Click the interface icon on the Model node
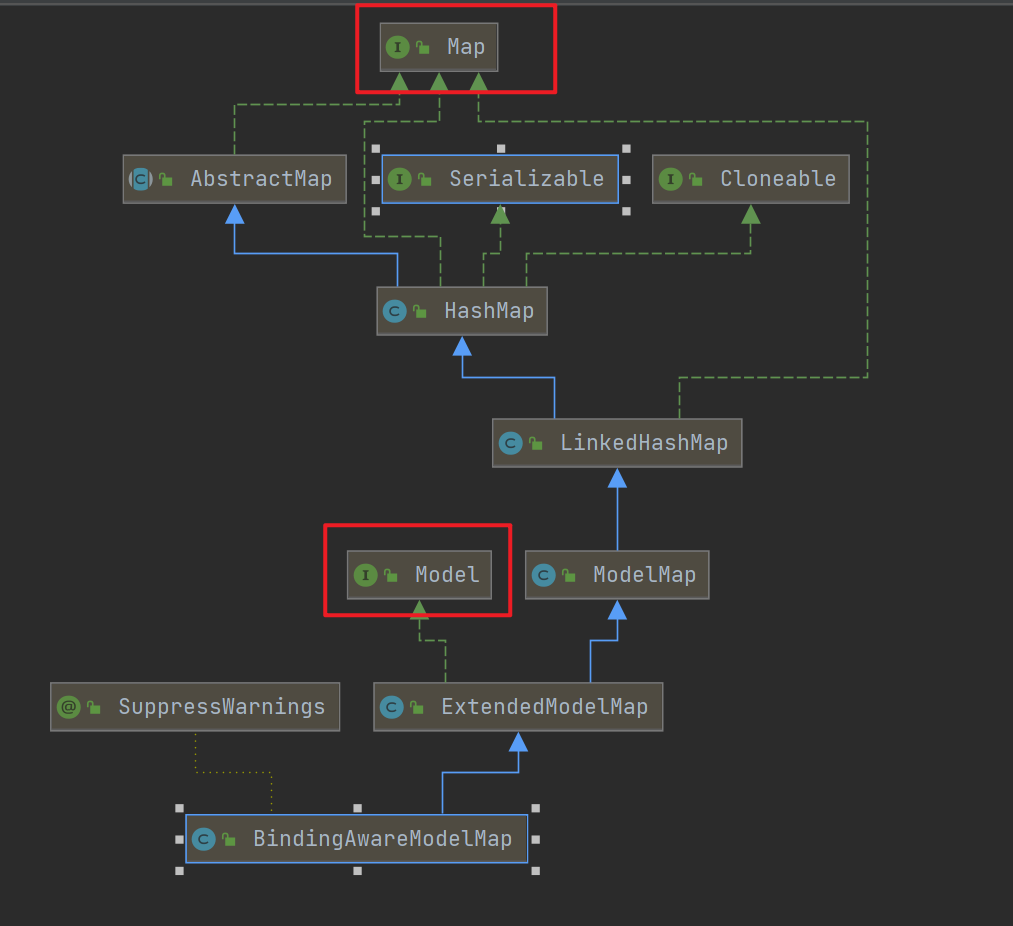Screen dimensions: 1013x926 (365, 575)
